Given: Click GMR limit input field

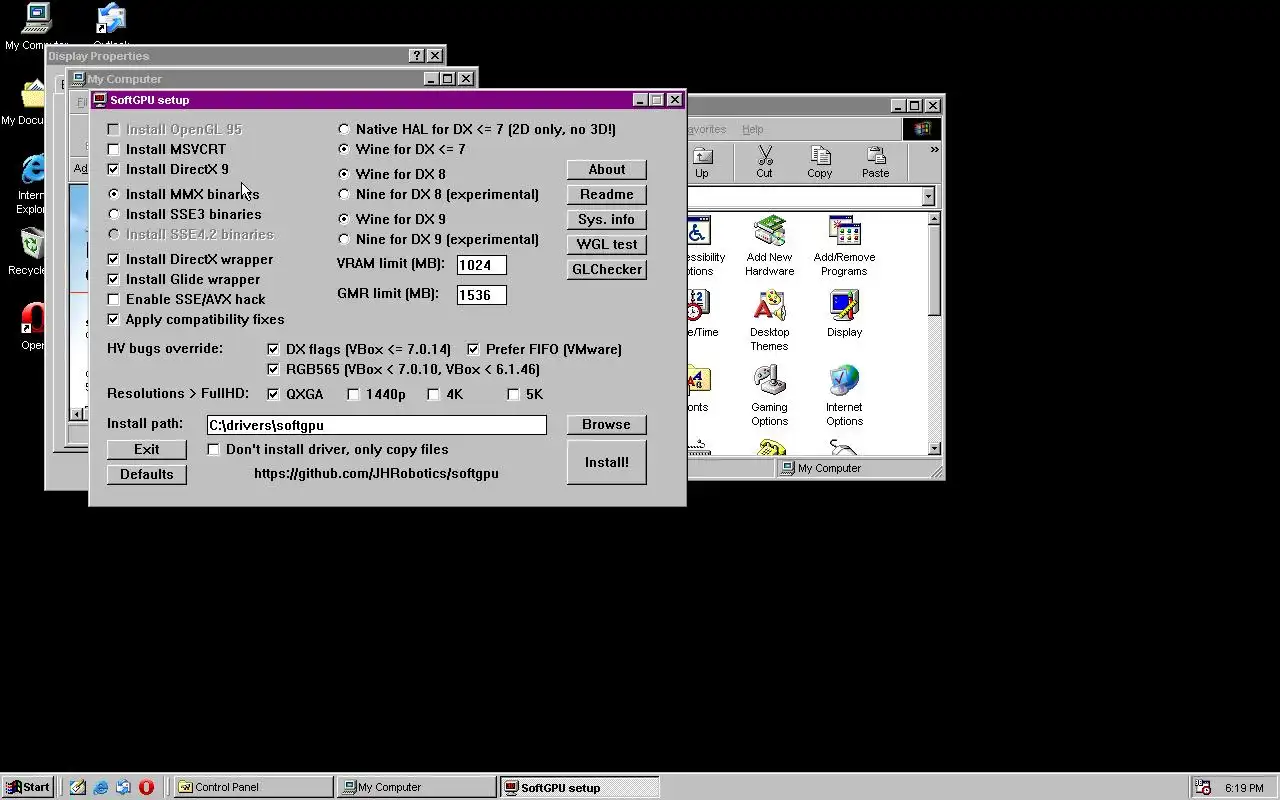Looking at the screenshot, I should click(482, 295).
